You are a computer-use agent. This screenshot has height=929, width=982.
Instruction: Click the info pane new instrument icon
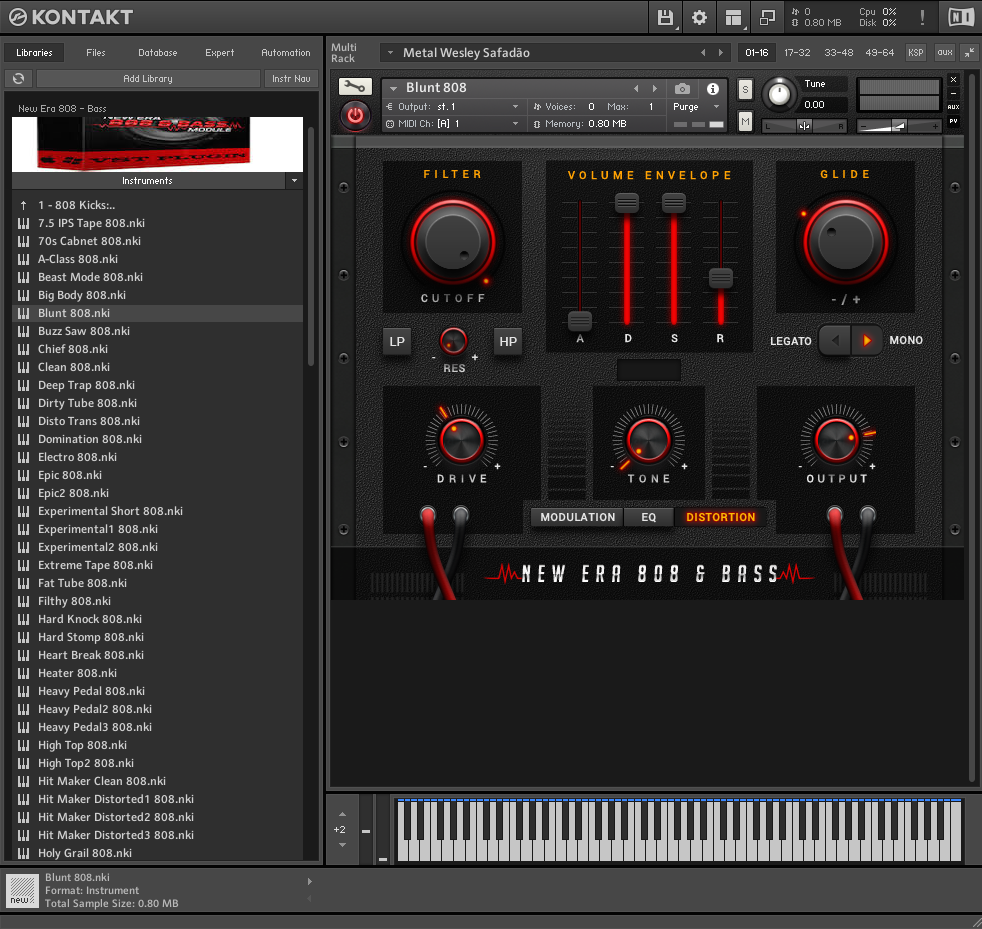(x=23, y=890)
